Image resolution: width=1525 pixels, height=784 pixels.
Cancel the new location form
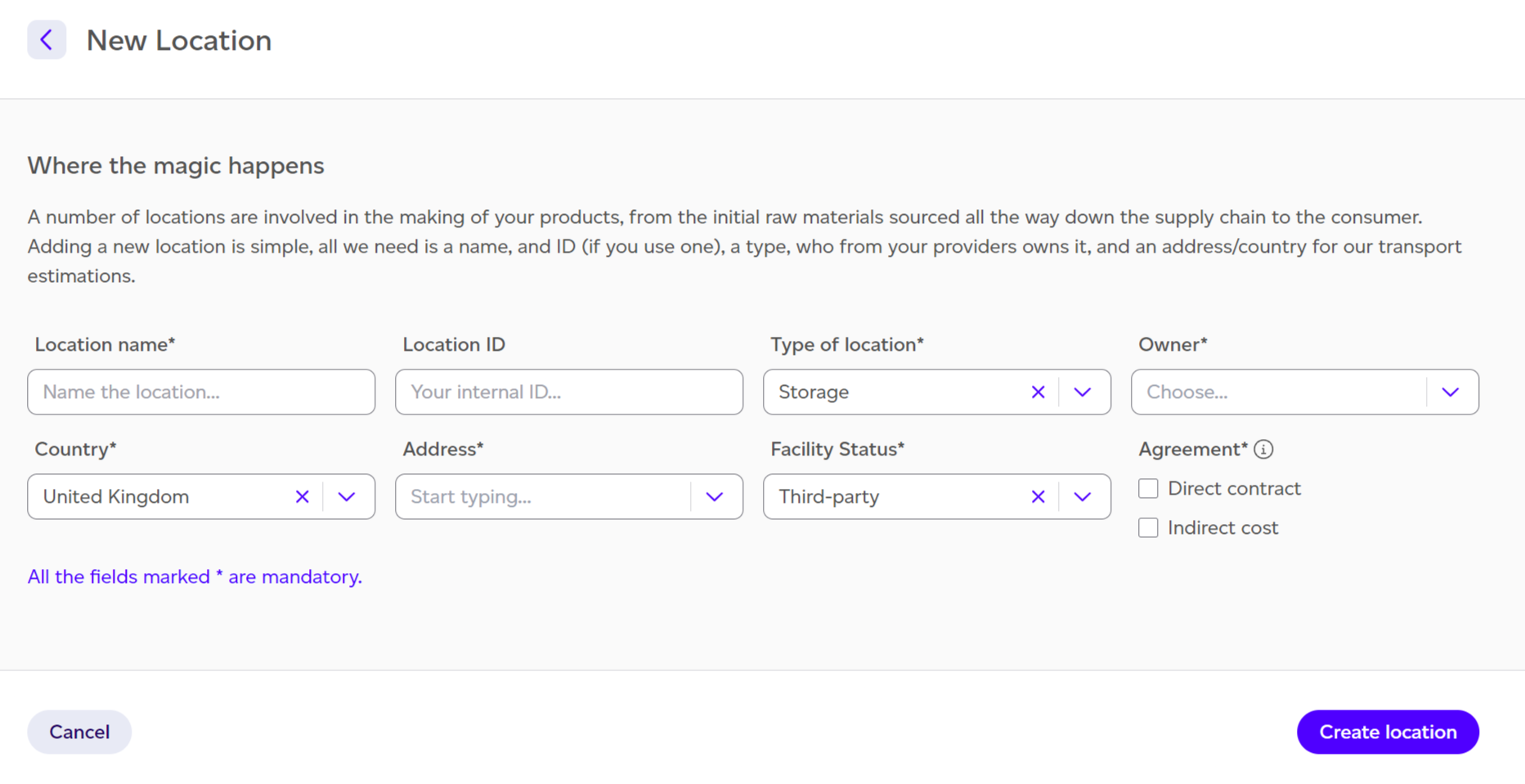pos(79,732)
